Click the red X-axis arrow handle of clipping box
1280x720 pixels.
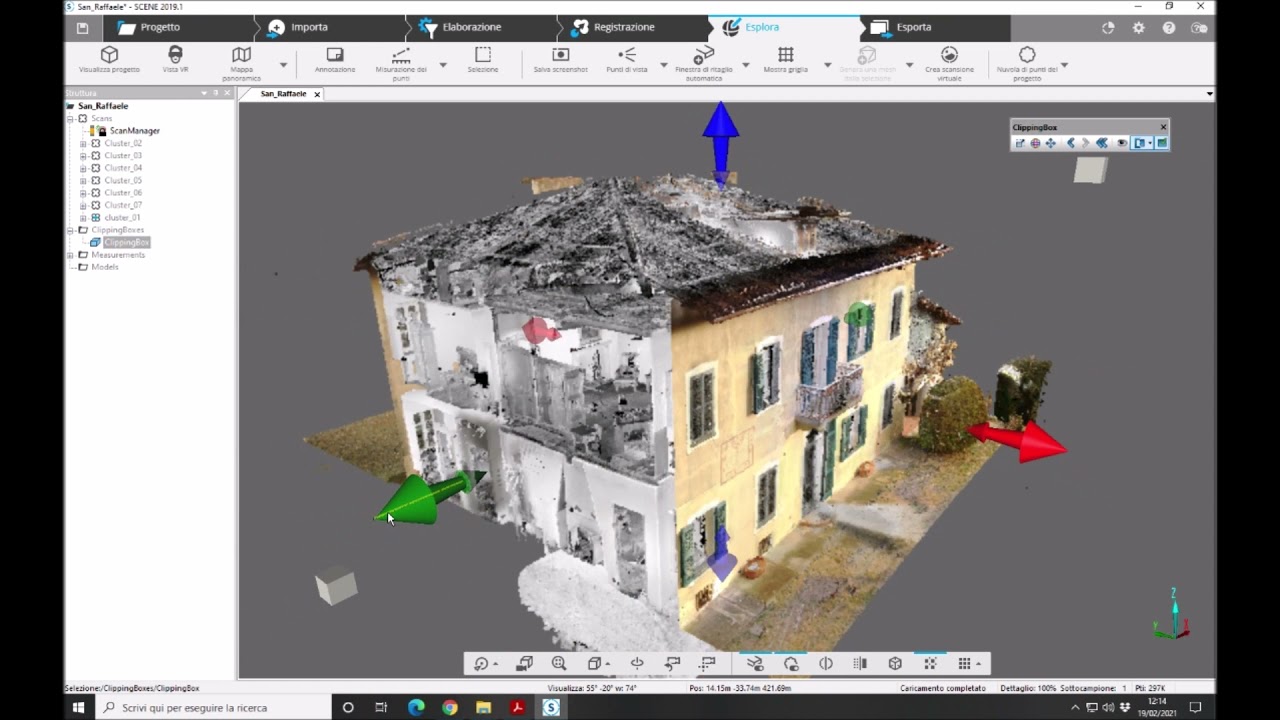(1020, 441)
